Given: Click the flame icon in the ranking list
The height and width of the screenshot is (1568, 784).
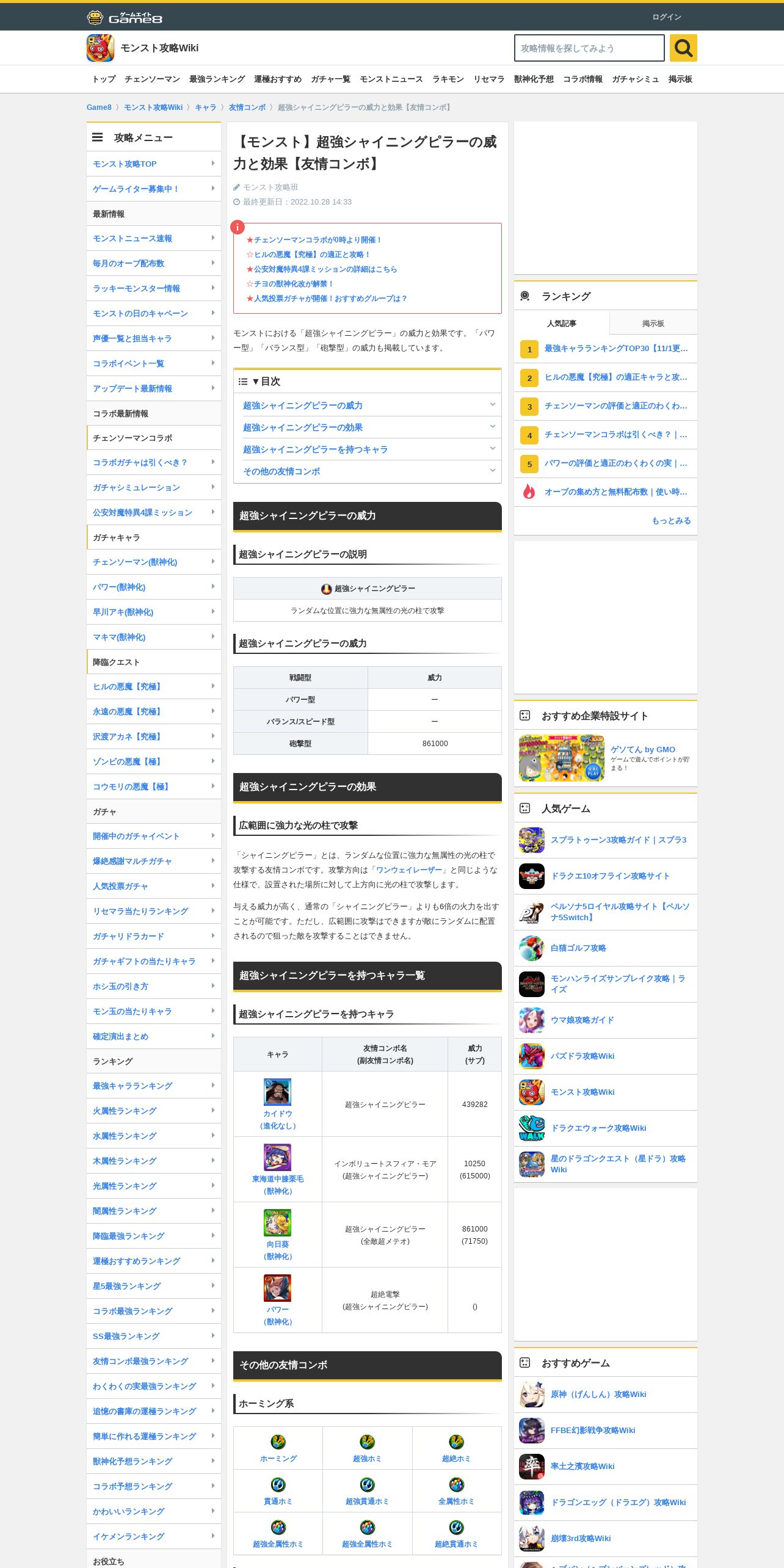Looking at the screenshot, I should tap(529, 492).
